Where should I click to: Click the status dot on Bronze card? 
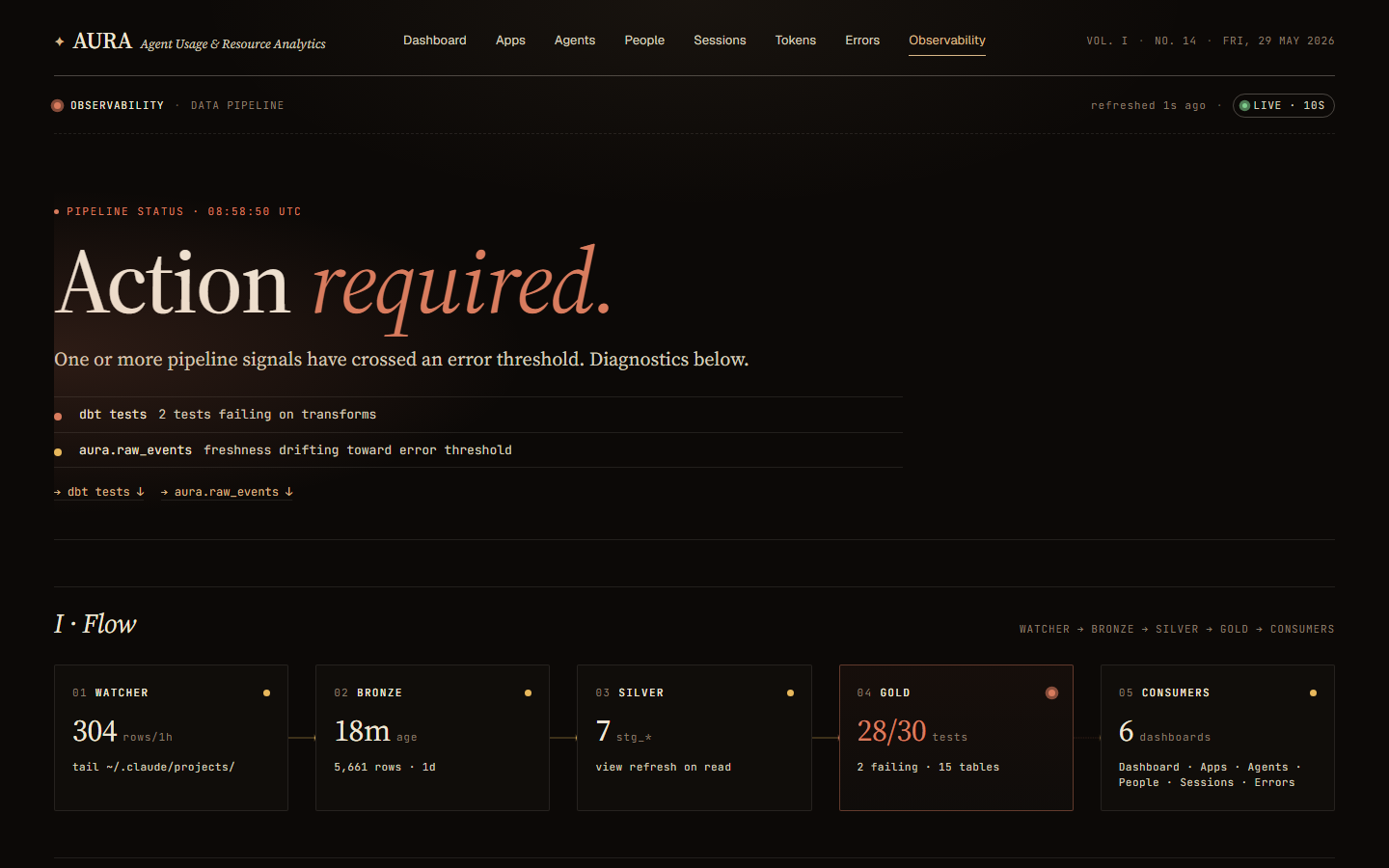click(528, 692)
